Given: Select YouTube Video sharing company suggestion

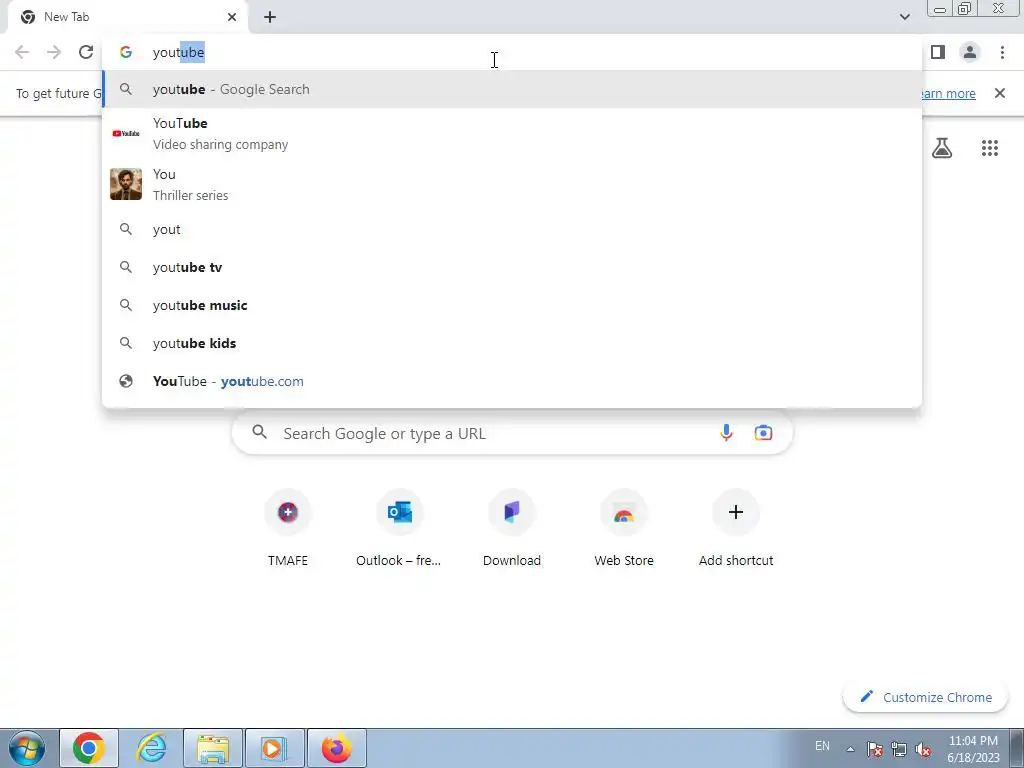Looking at the screenshot, I should 512,134.
